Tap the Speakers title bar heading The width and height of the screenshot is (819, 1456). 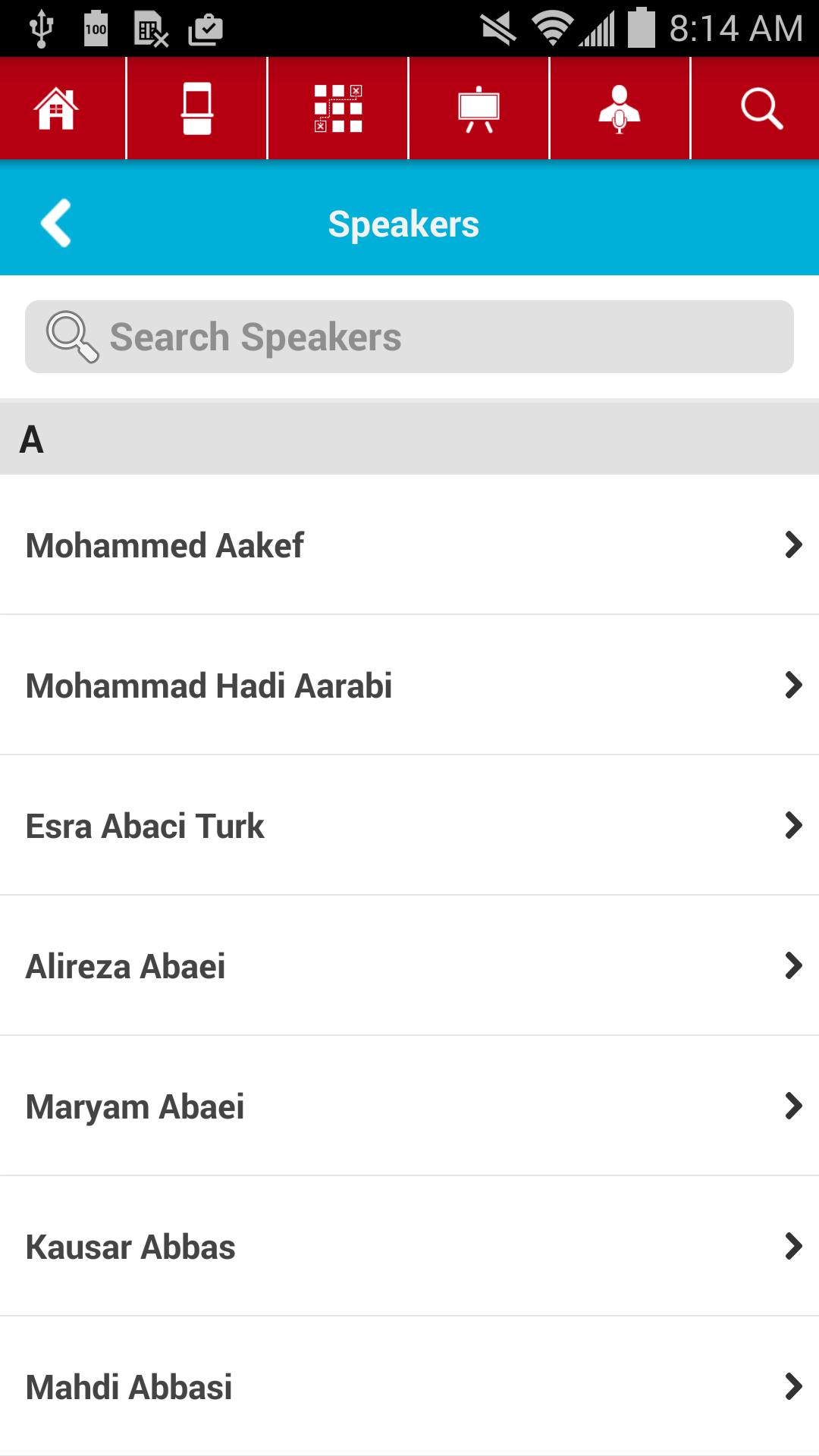(403, 224)
